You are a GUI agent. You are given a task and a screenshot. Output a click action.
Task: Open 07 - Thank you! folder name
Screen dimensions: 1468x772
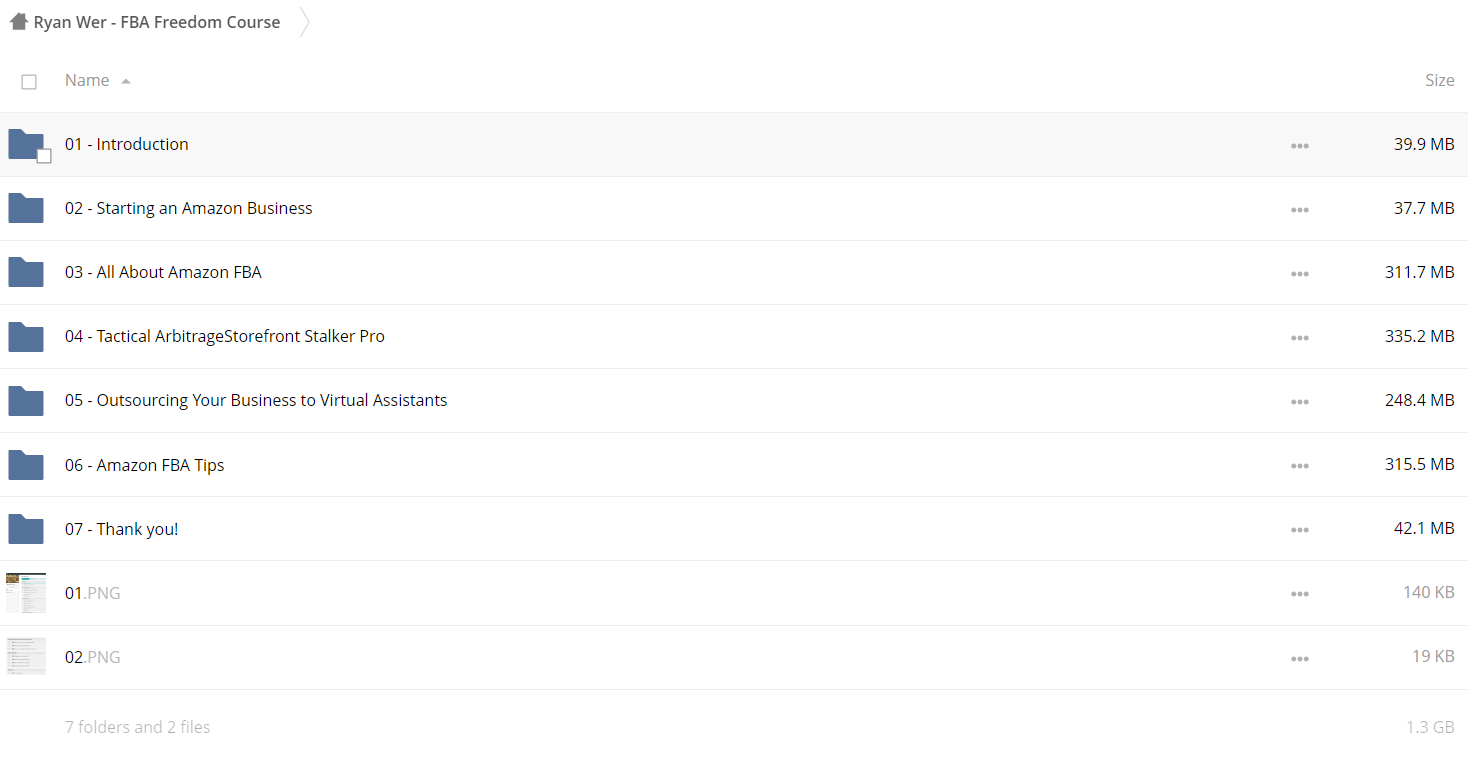point(122,529)
